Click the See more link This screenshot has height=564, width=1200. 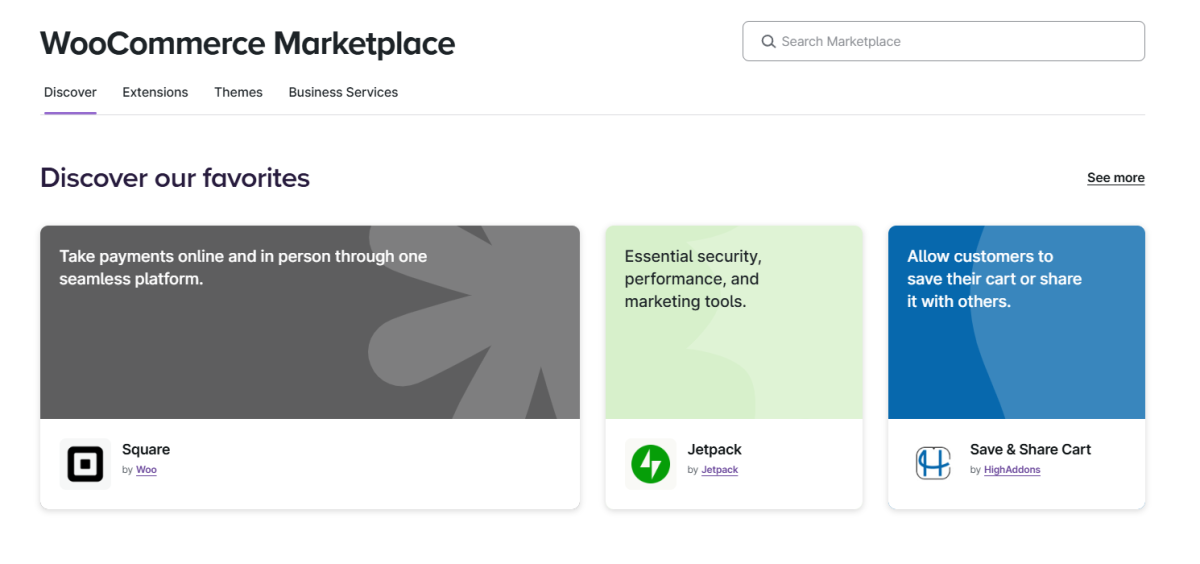coord(1116,178)
